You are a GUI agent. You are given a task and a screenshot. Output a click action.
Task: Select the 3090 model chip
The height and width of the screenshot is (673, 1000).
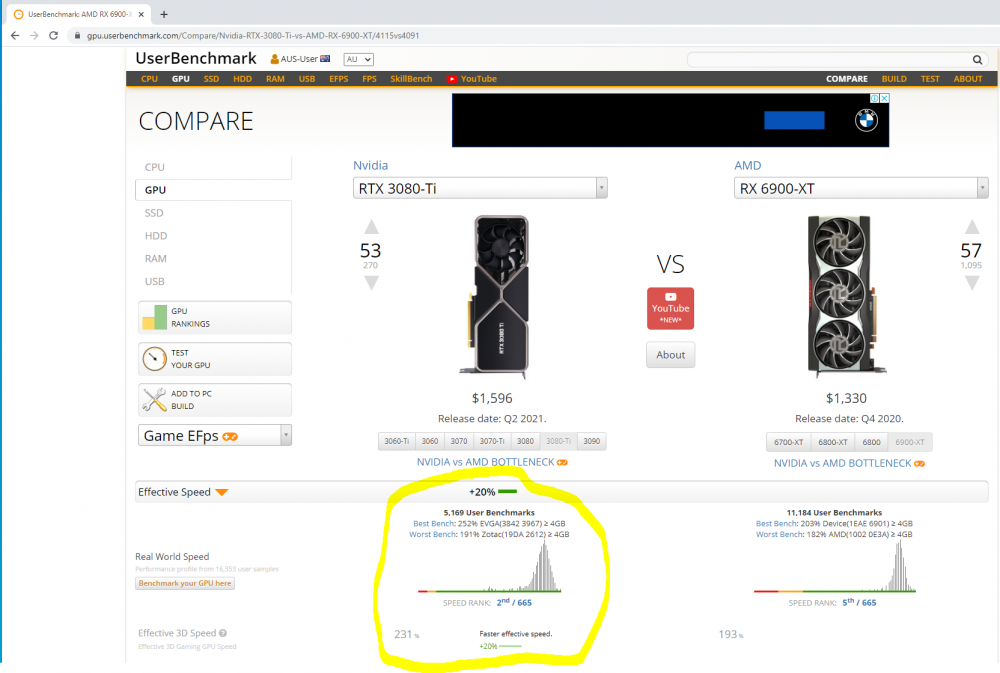[x=591, y=441]
